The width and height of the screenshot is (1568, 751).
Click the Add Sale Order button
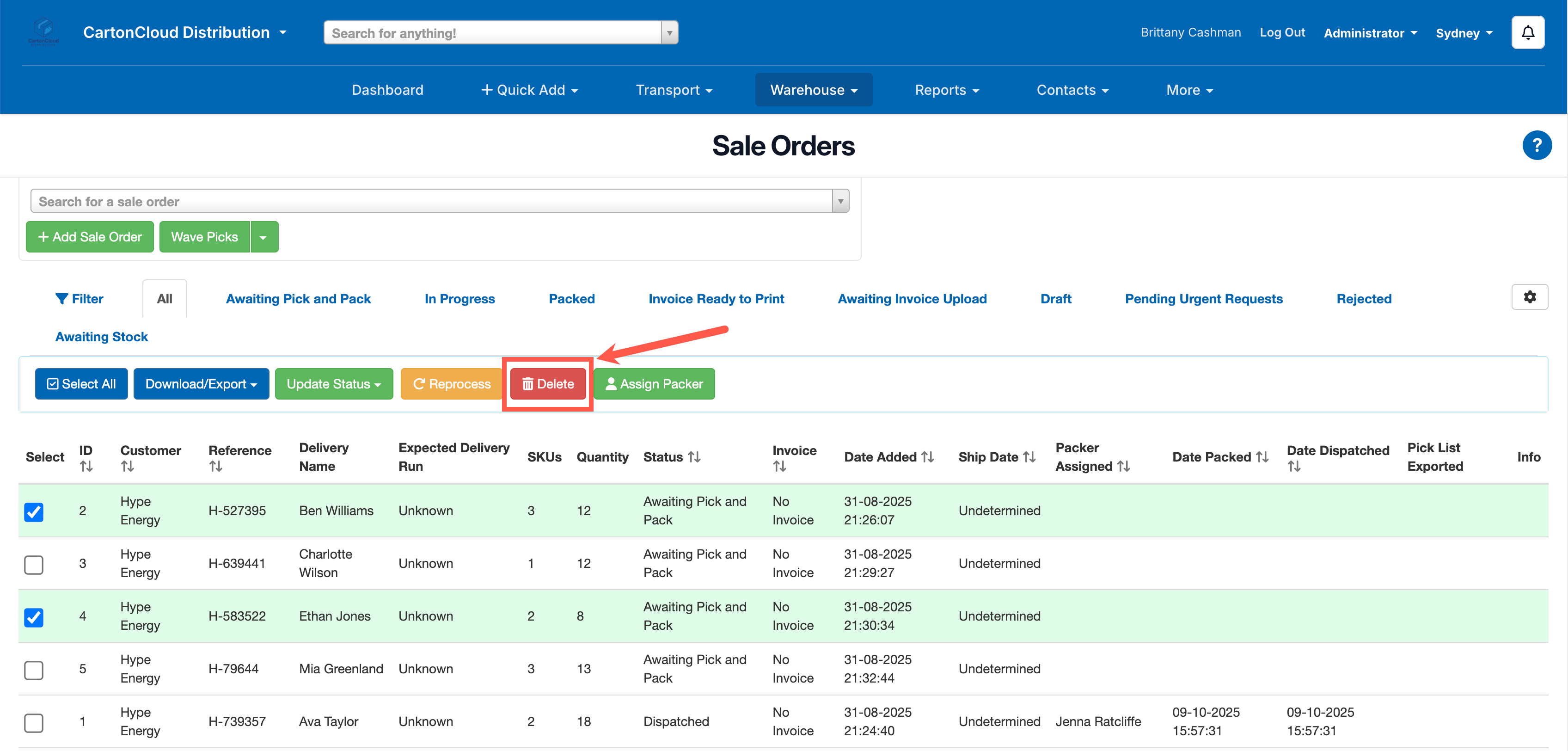coord(90,237)
